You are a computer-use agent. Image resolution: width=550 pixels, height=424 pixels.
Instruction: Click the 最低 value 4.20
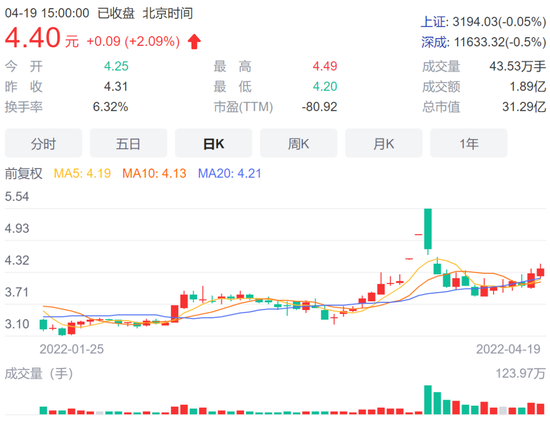point(325,86)
